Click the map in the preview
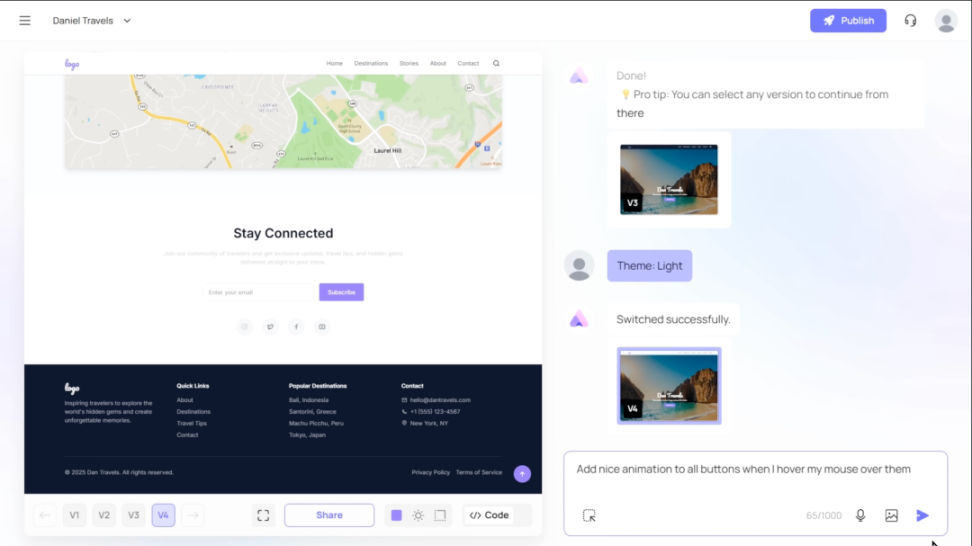 (283, 121)
